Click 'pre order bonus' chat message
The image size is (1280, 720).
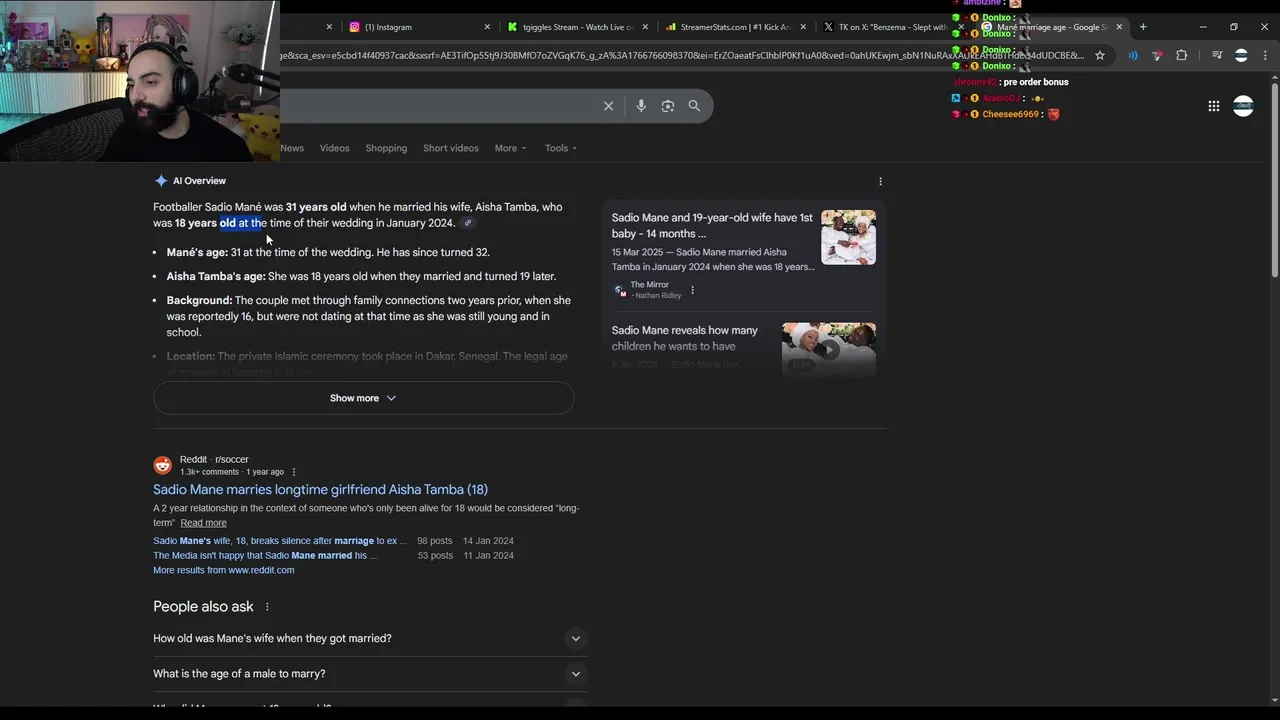point(1036,82)
